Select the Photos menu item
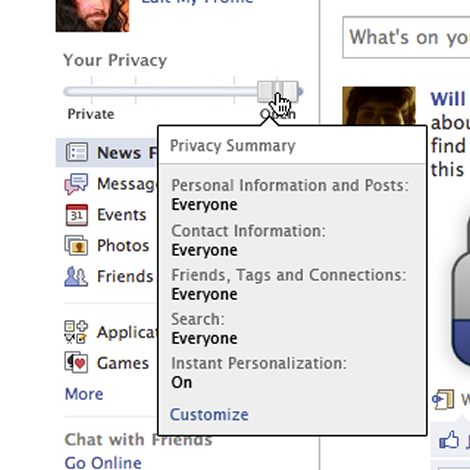 click(123, 245)
